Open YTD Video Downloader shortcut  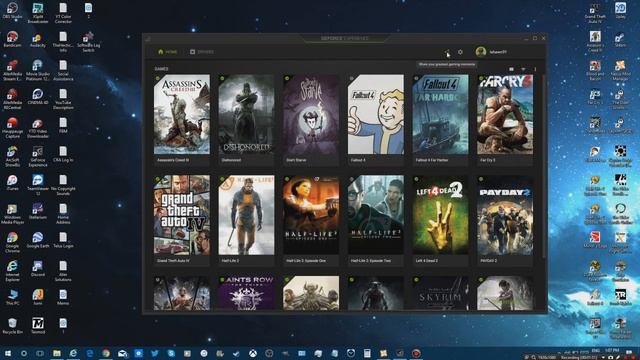[x=38, y=128]
